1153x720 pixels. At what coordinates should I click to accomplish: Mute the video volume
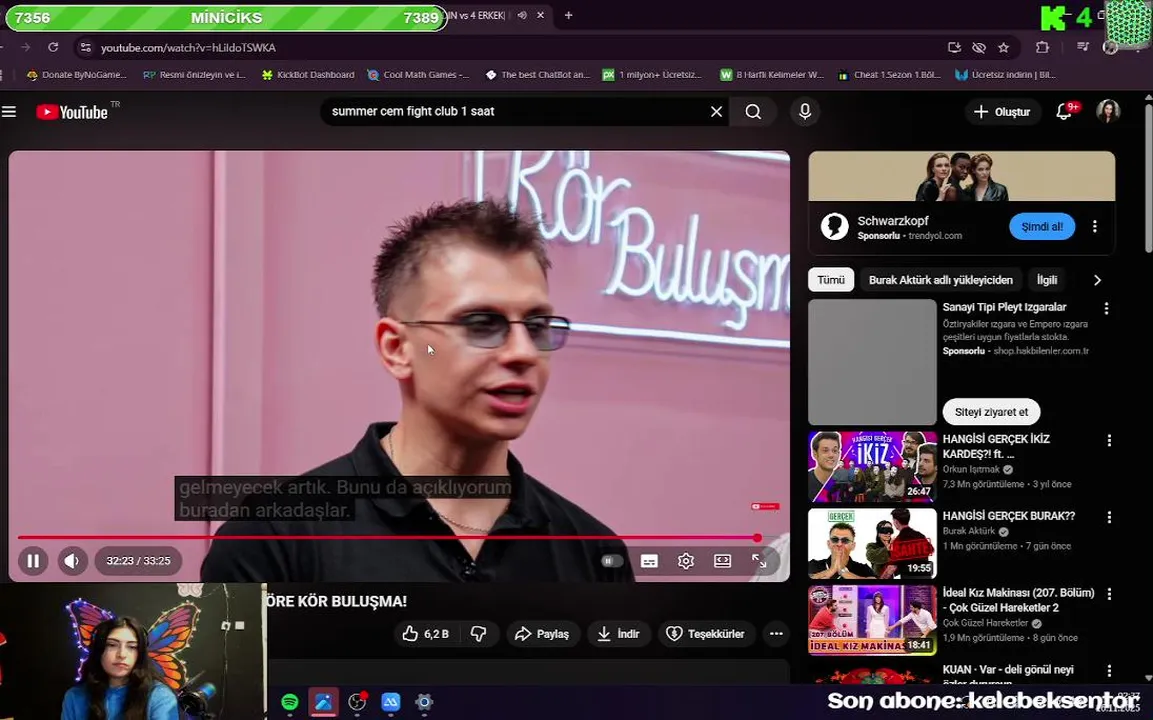tap(72, 561)
